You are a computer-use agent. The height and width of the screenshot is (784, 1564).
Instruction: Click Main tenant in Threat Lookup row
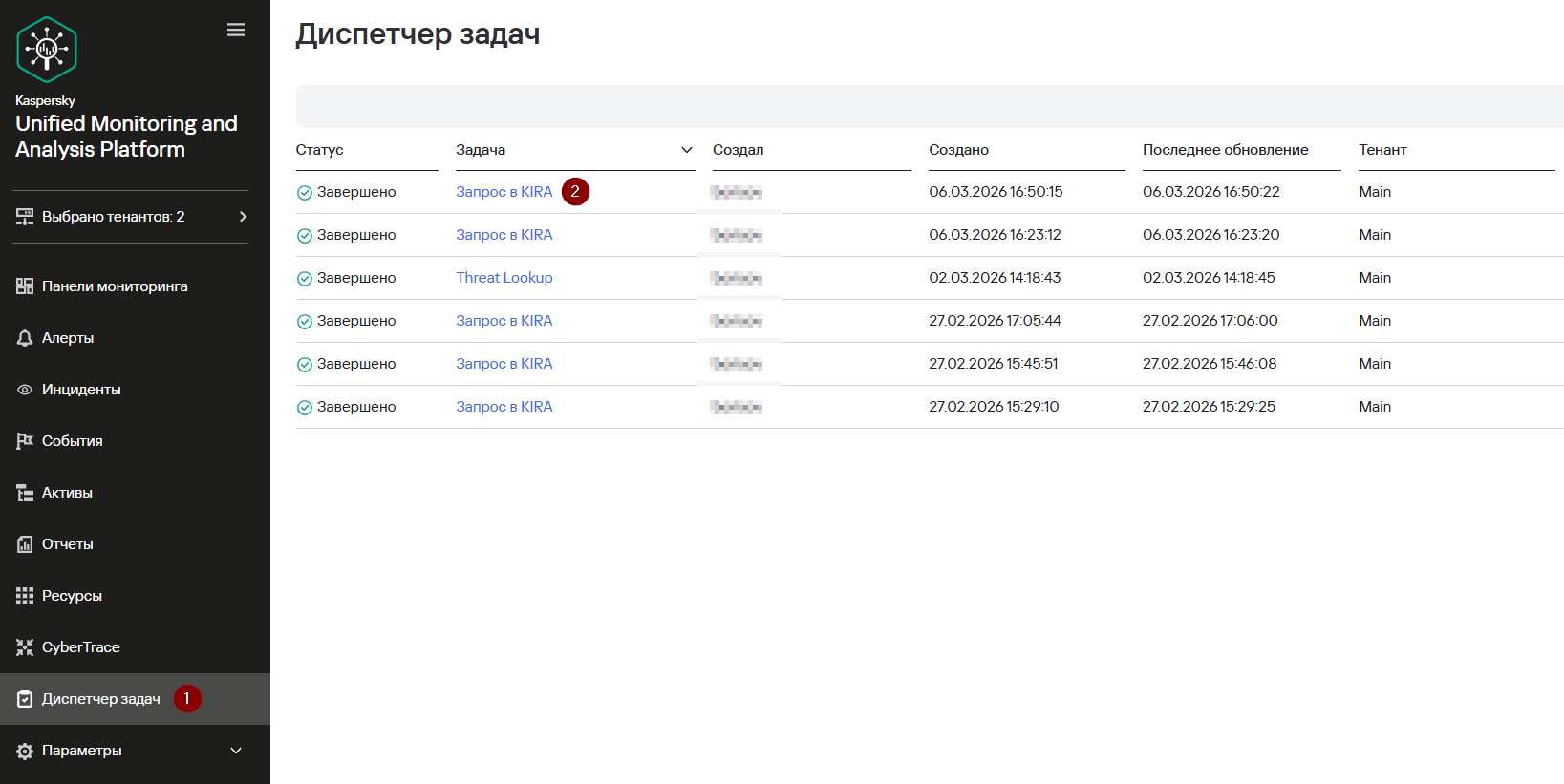click(x=1375, y=278)
